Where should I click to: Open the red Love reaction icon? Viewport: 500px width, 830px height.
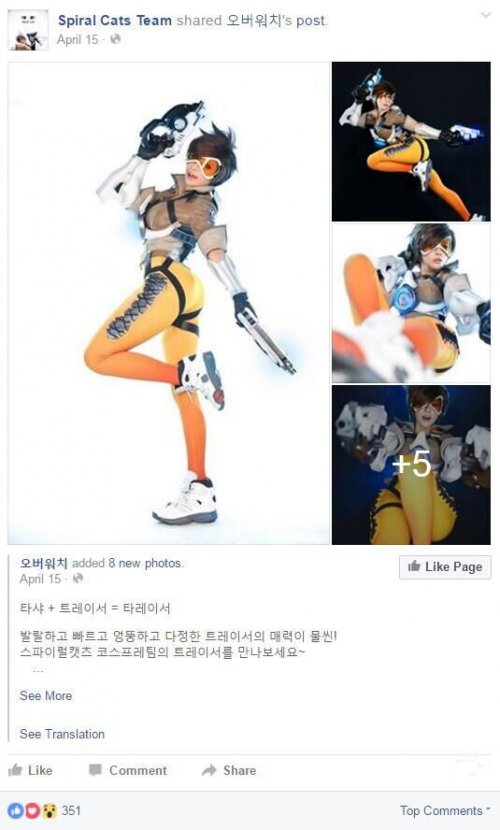33,810
